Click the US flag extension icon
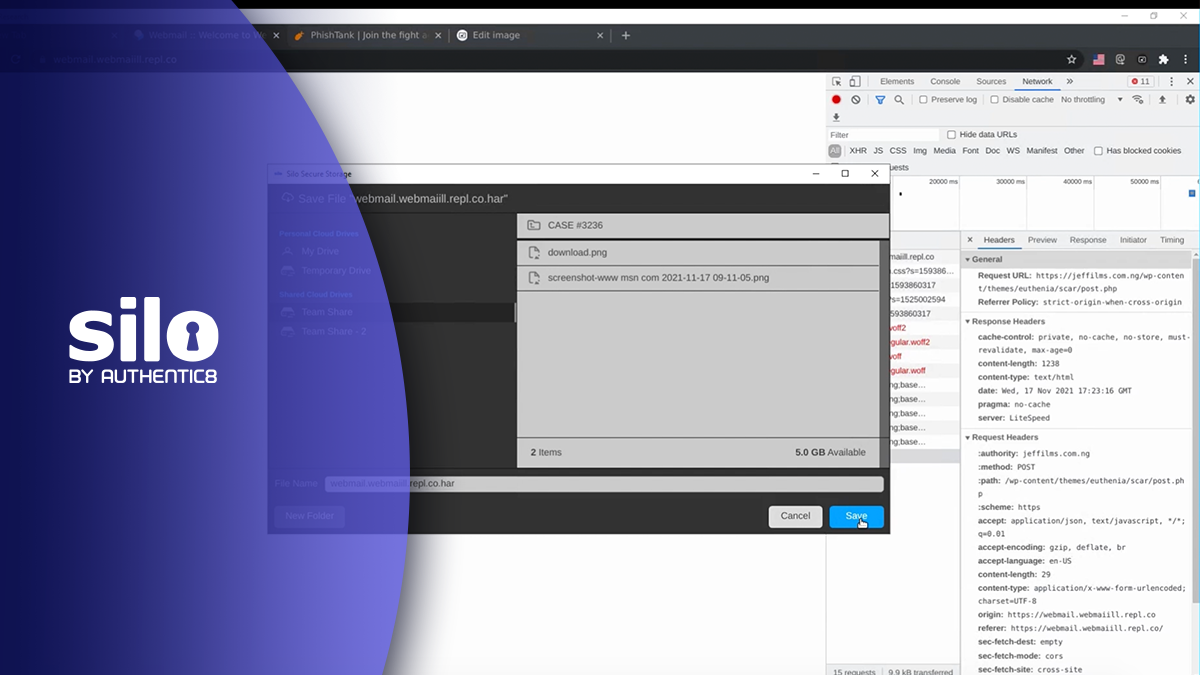The image size is (1200, 675). [x=1099, y=60]
